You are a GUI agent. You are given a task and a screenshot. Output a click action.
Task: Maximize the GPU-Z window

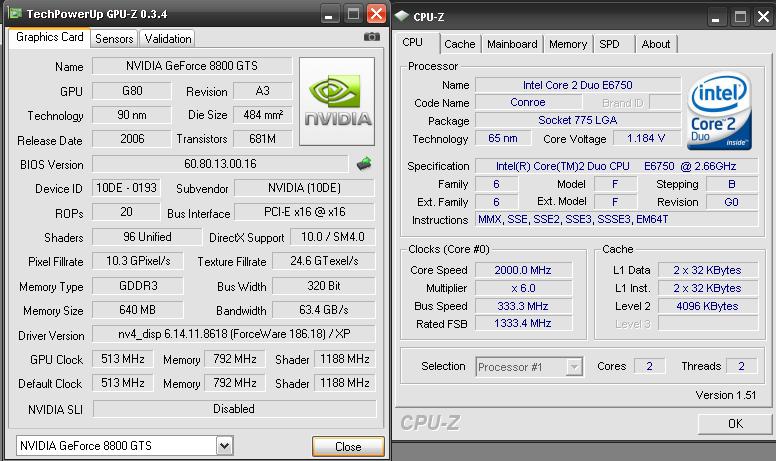353,14
